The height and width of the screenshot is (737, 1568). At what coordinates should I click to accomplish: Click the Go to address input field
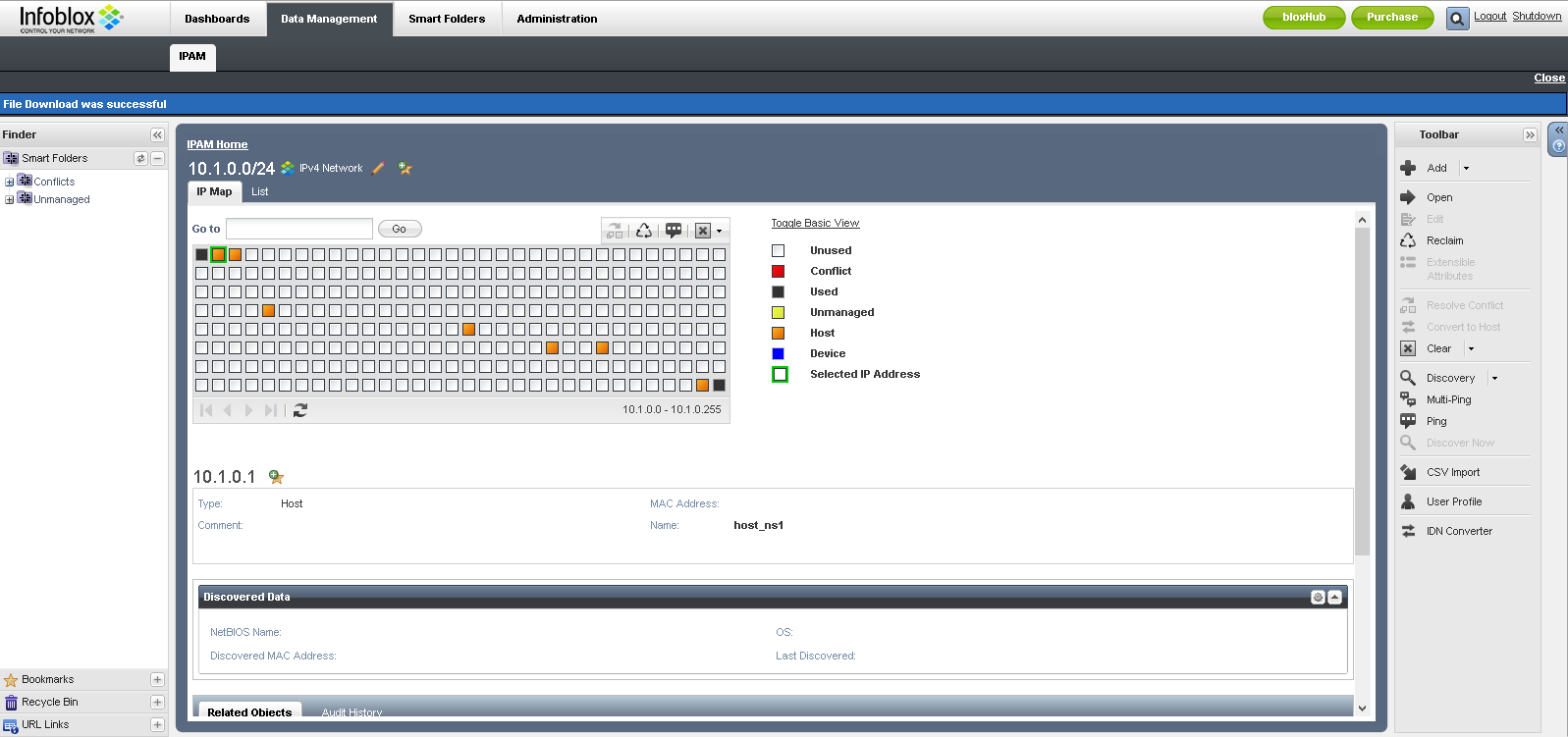[x=299, y=229]
